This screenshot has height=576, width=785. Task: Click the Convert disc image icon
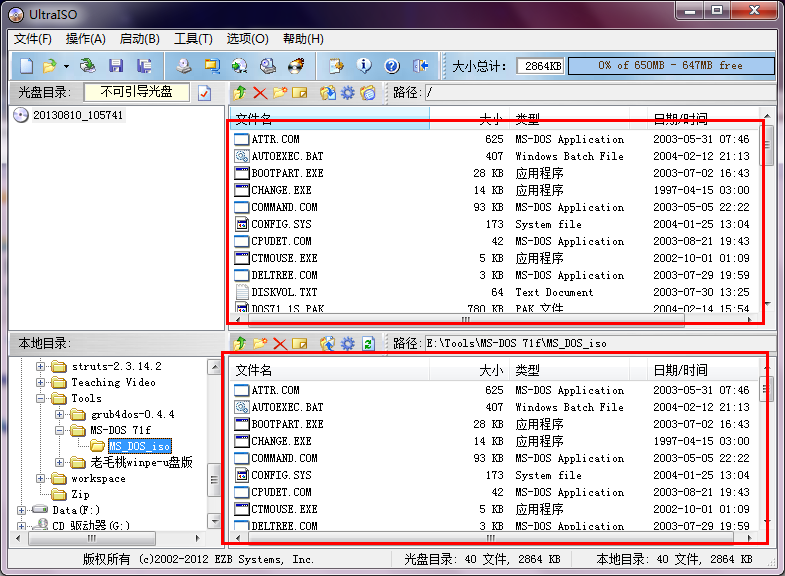[x=240, y=66]
